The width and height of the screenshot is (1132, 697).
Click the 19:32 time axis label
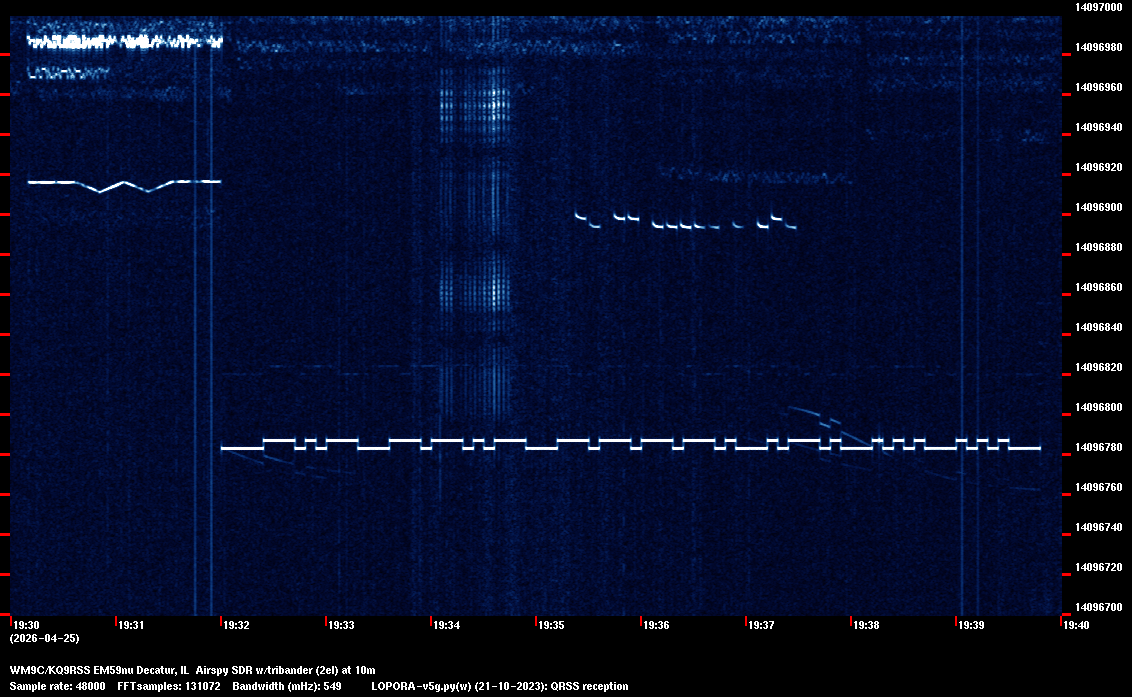[237, 625]
